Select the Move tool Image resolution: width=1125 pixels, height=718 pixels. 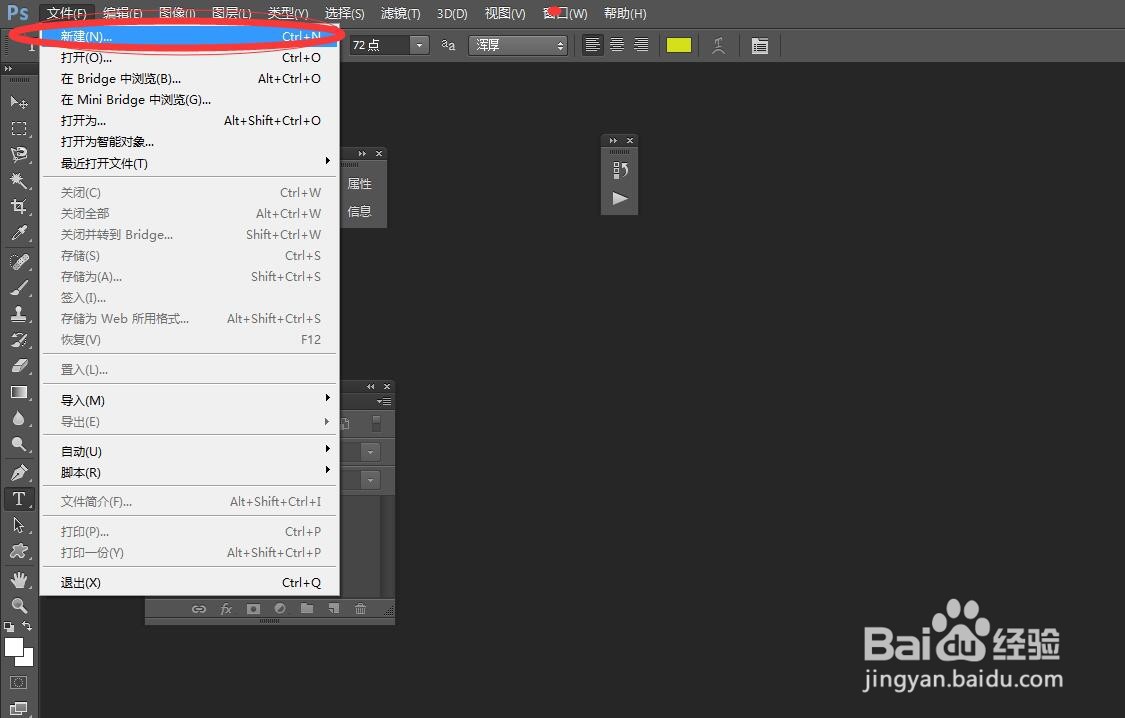pyautogui.click(x=19, y=103)
